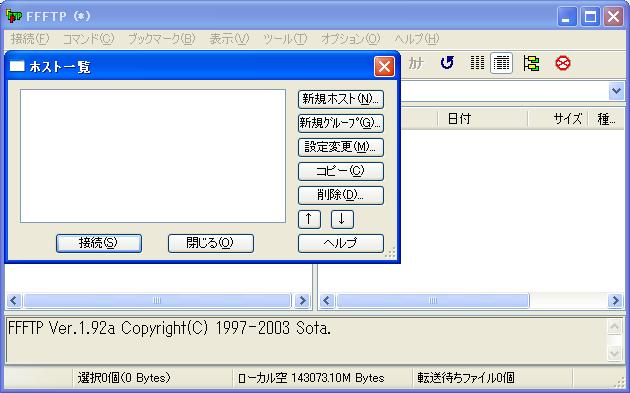Move host down with ↓ button
Screen dimensions: 630x393
[x=342, y=219]
